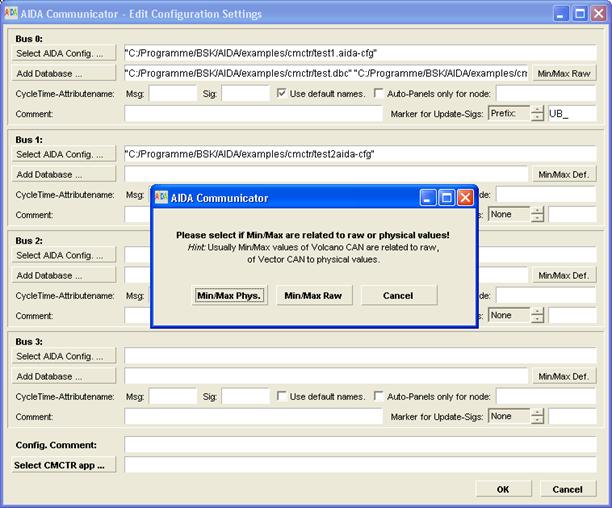Click Bus 0 Sig cycle time field
The width and height of the screenshot is (612, 508).
pos(246,94)
